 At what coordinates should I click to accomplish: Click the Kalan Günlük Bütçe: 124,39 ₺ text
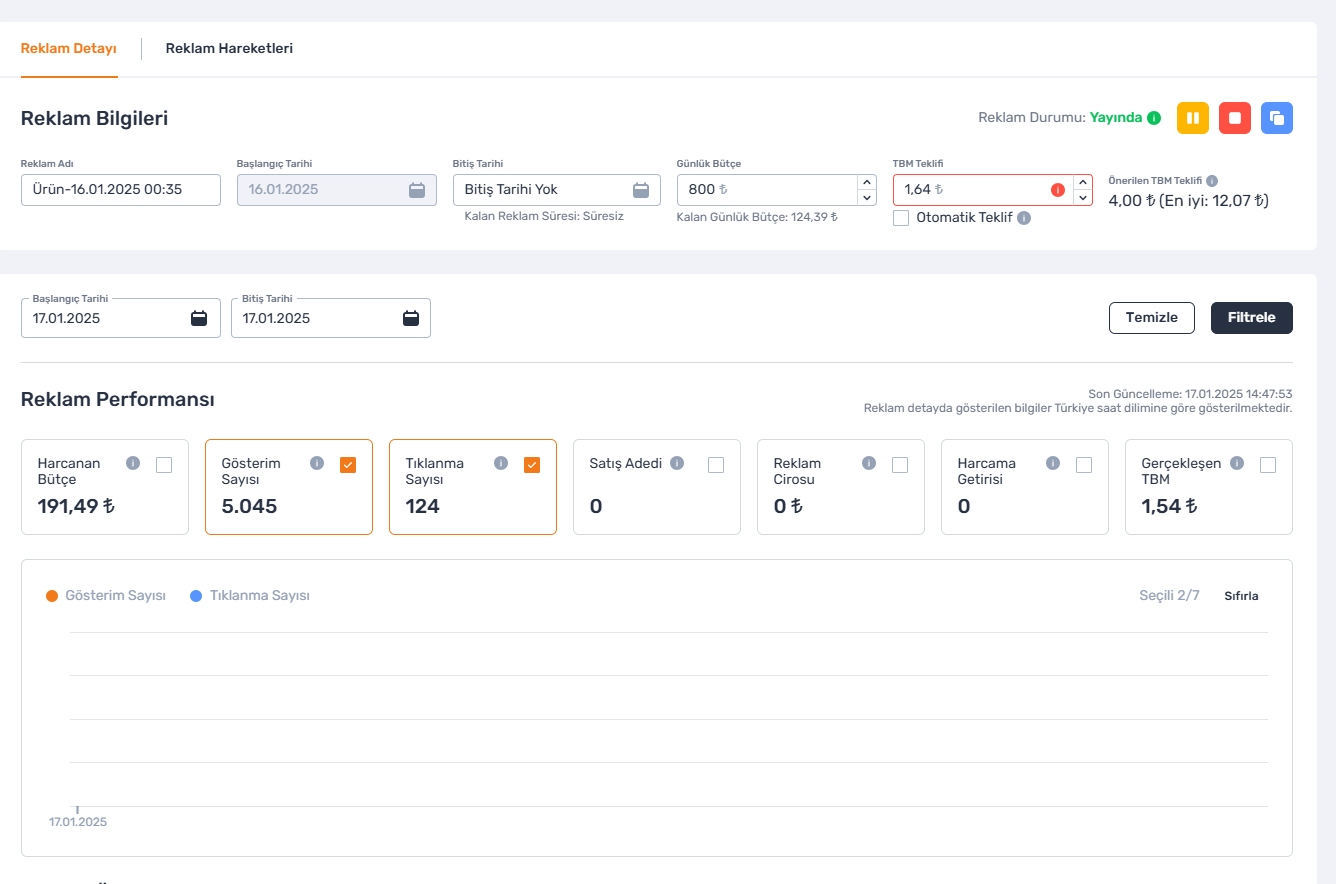coord(757,216)
